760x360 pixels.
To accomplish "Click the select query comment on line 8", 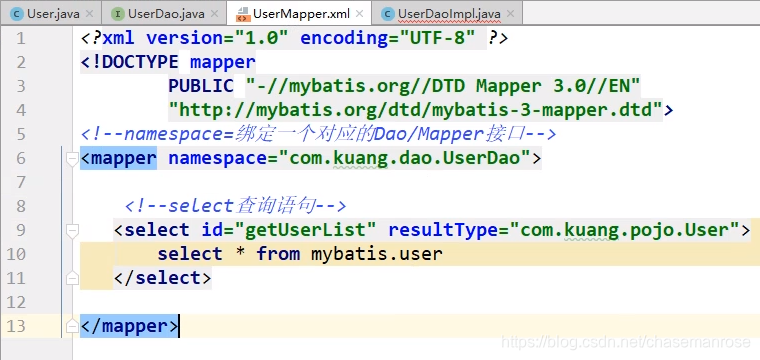I will (x=236, y=206).
